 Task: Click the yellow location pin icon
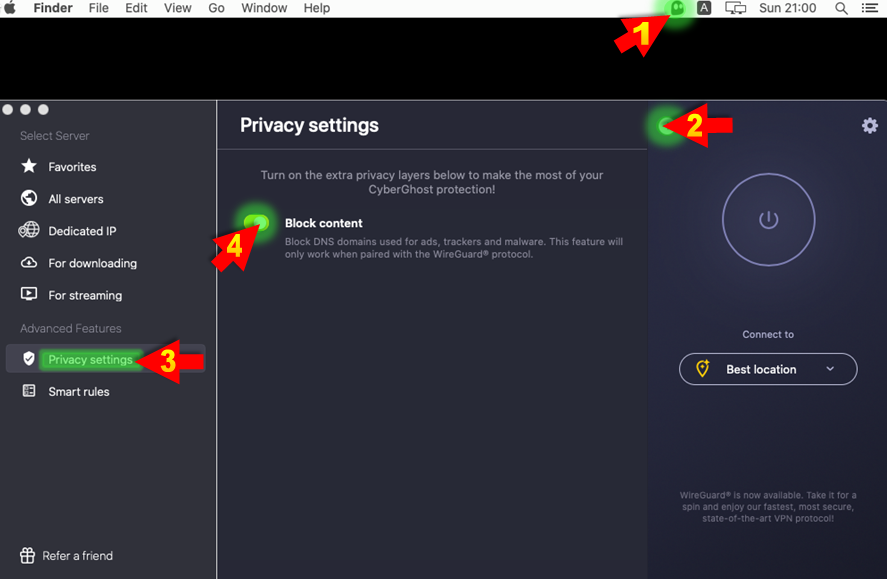tap(703, 369)
